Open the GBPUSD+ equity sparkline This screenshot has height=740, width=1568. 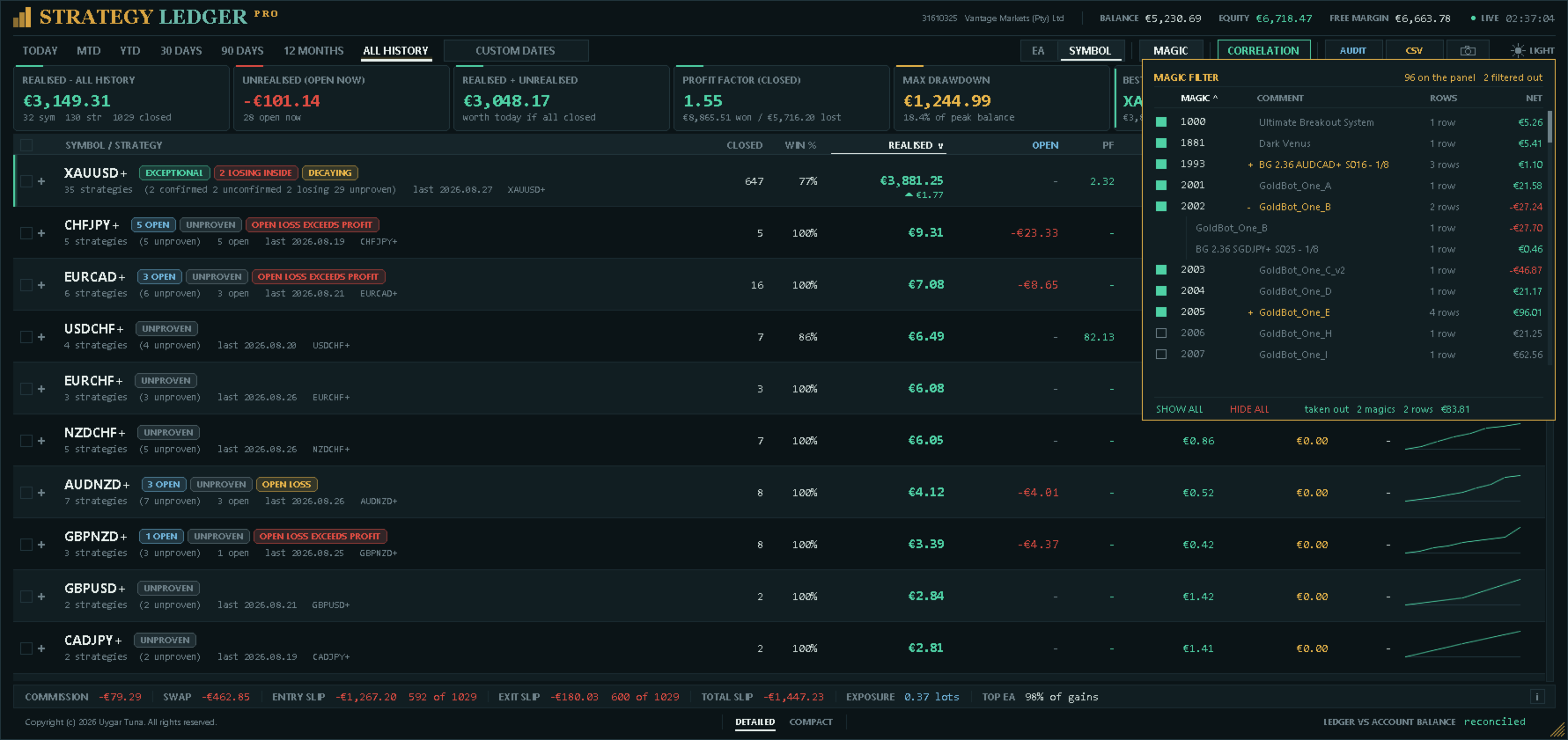(x=1462, y=593)
